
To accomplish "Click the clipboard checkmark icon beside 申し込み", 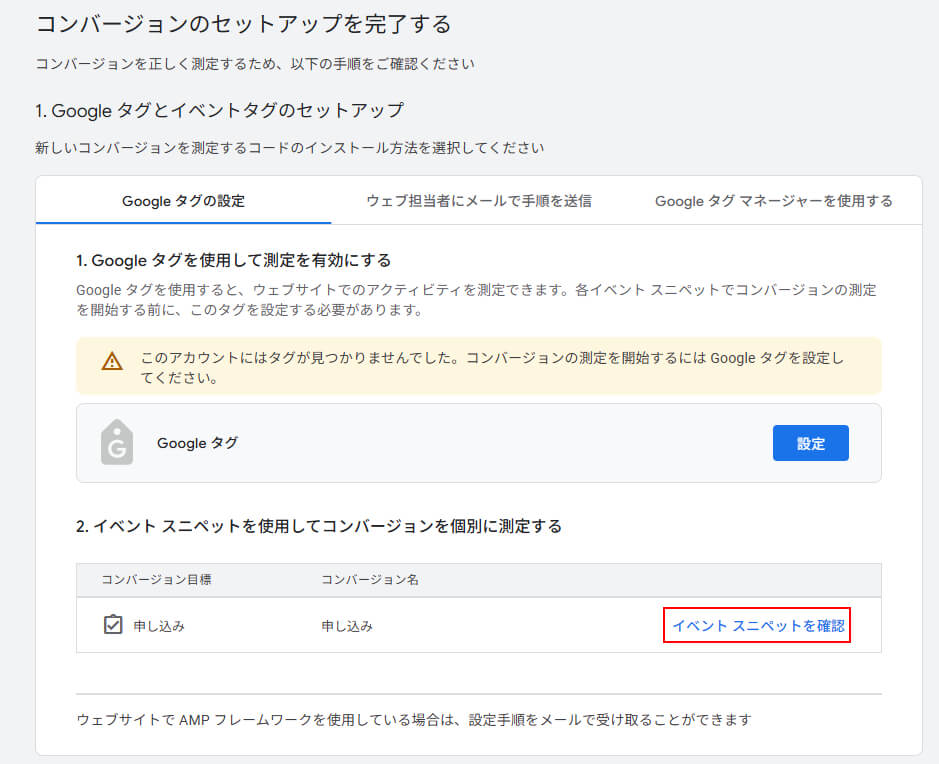I will tap(113, 625).
